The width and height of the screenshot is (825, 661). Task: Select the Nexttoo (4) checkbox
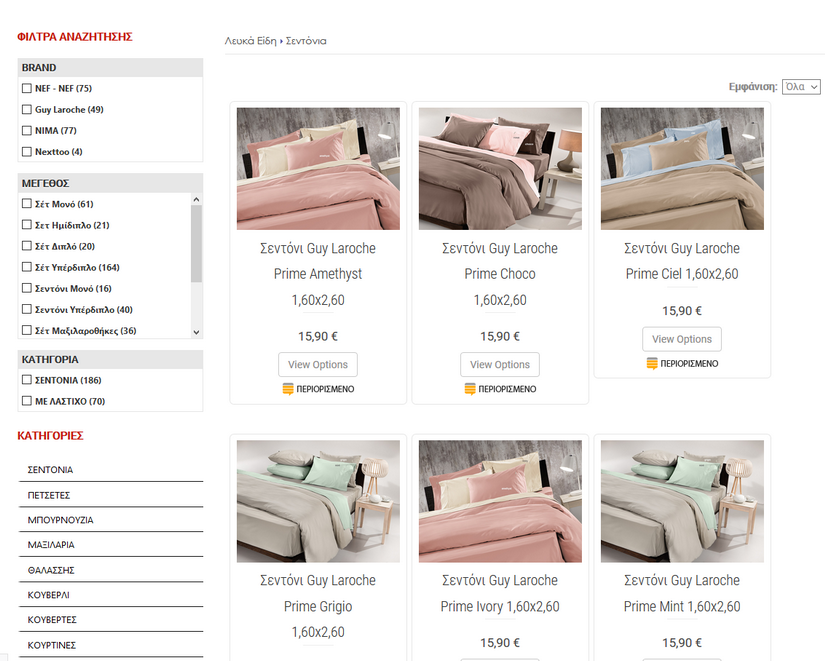click(x=27, y=152)
